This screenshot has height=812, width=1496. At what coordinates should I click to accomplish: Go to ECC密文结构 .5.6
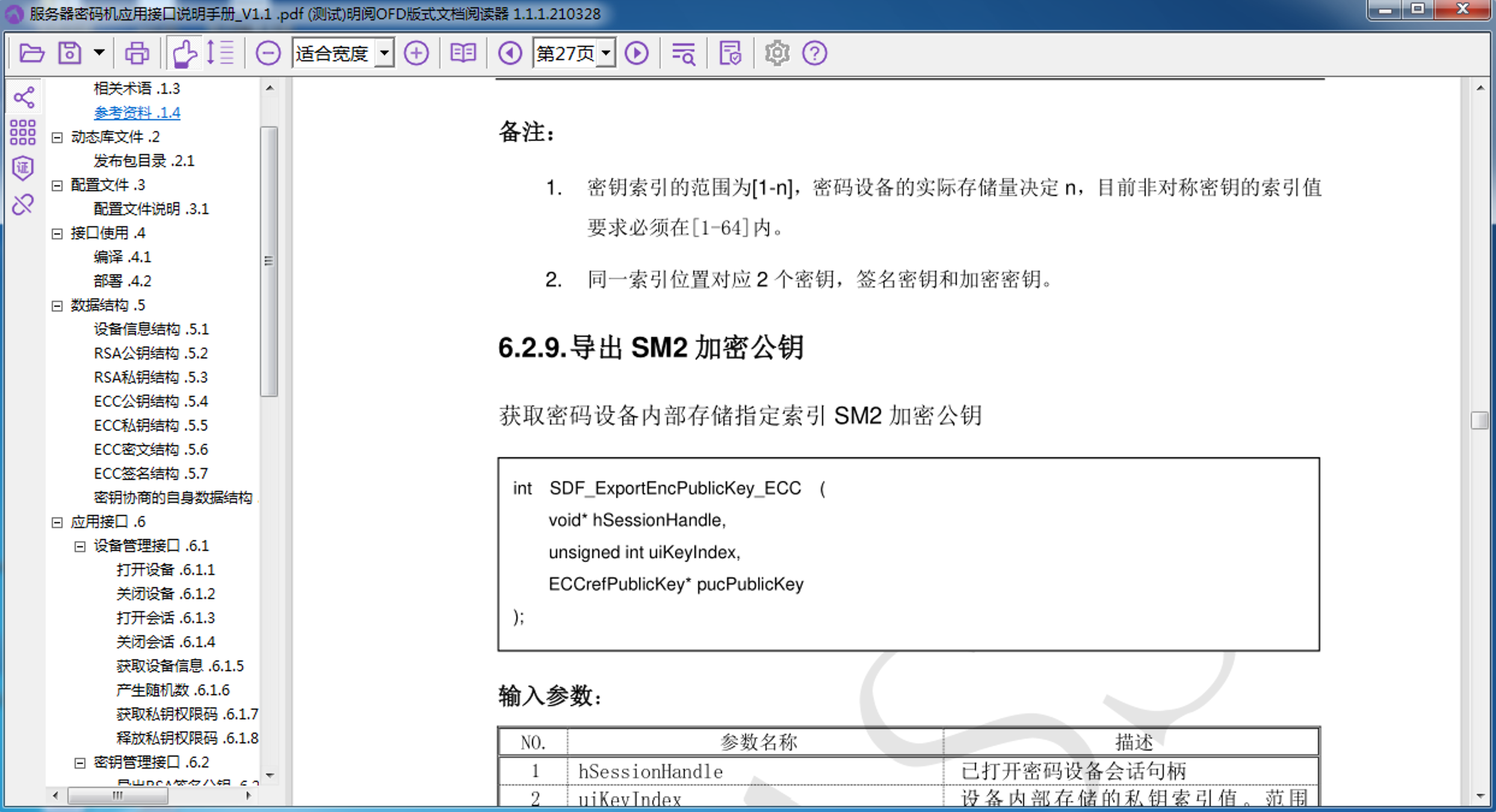click(x=150, y=449)
